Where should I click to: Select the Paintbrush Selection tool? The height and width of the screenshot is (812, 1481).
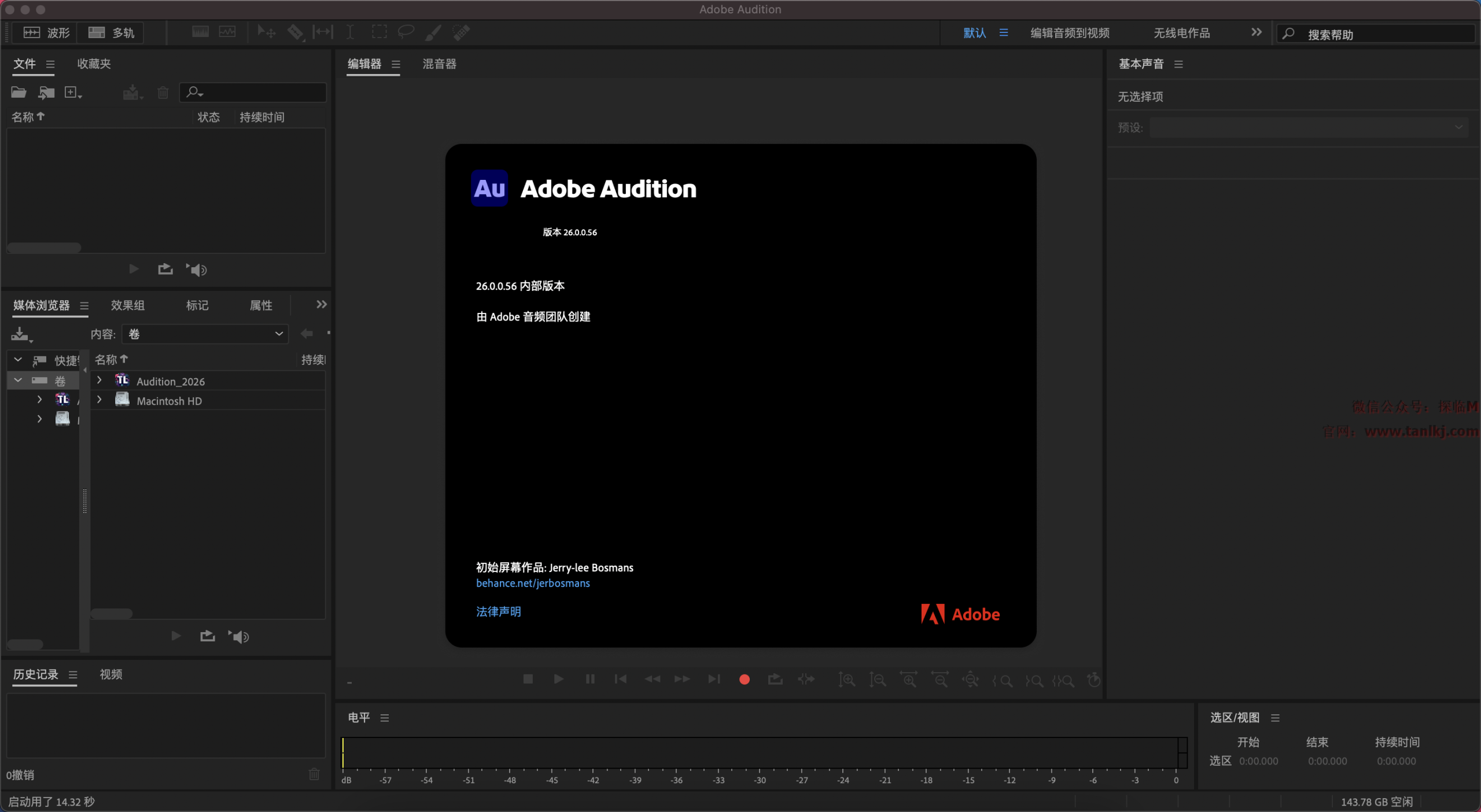433,32
